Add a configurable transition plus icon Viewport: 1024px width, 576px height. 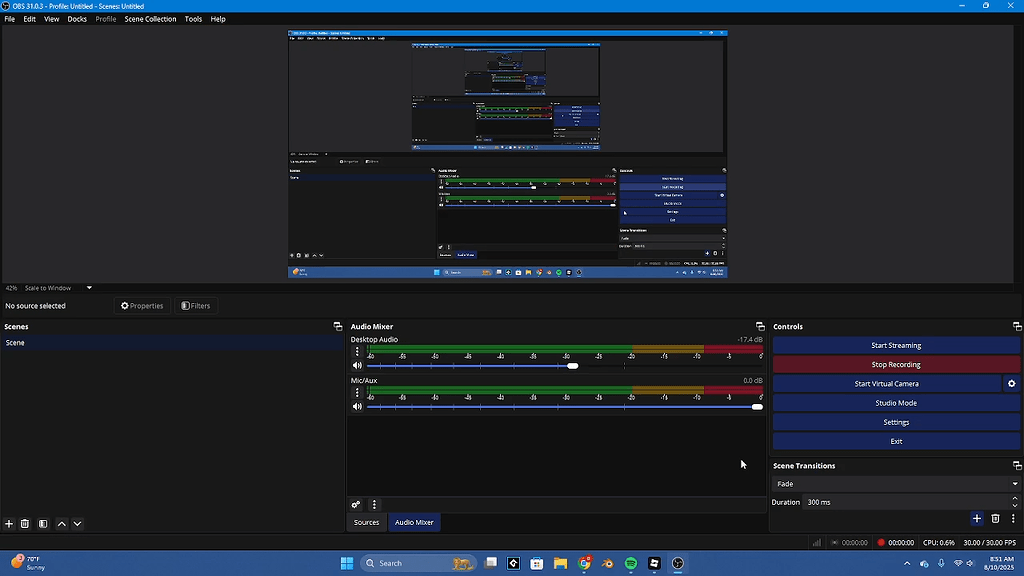click(x=977, y=519)
